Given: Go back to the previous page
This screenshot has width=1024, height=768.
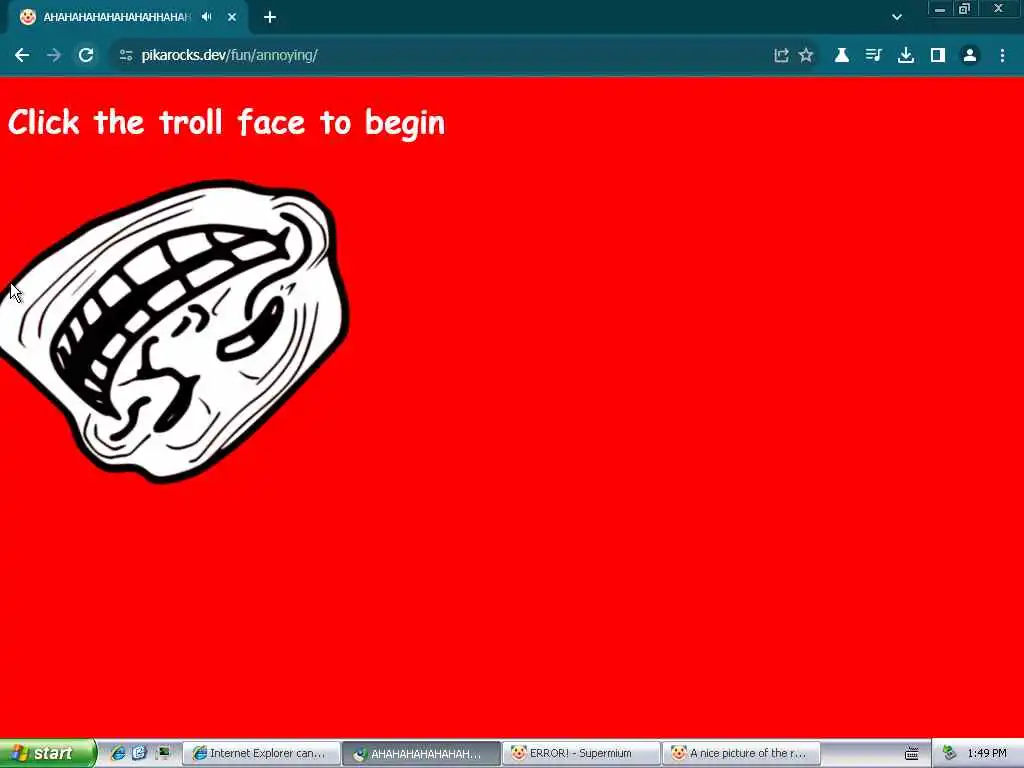Looking at the screenshot, I should pos(22,56).
